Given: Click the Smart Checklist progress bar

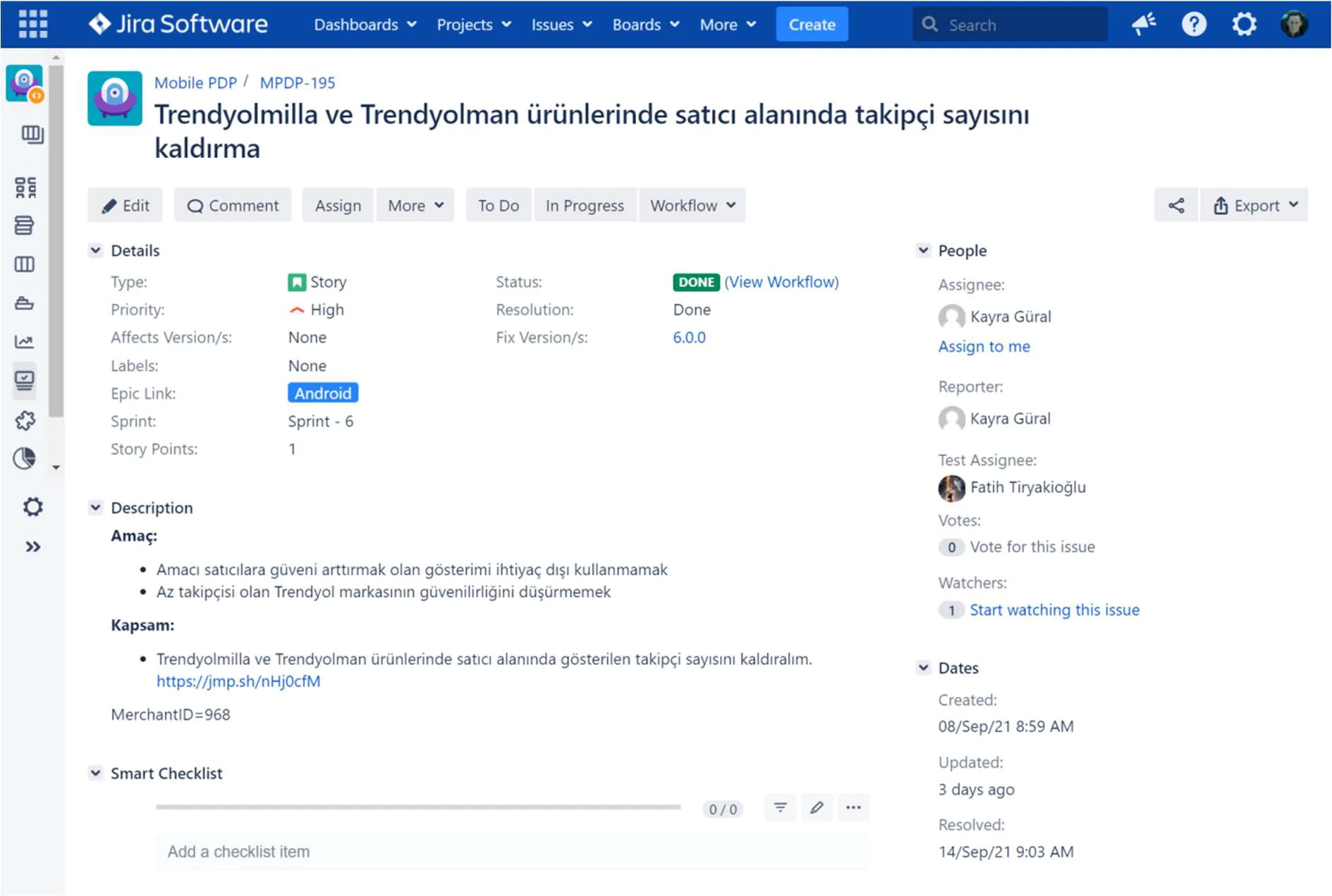Looking at the screenshot, I should click(x=418, y=807).
